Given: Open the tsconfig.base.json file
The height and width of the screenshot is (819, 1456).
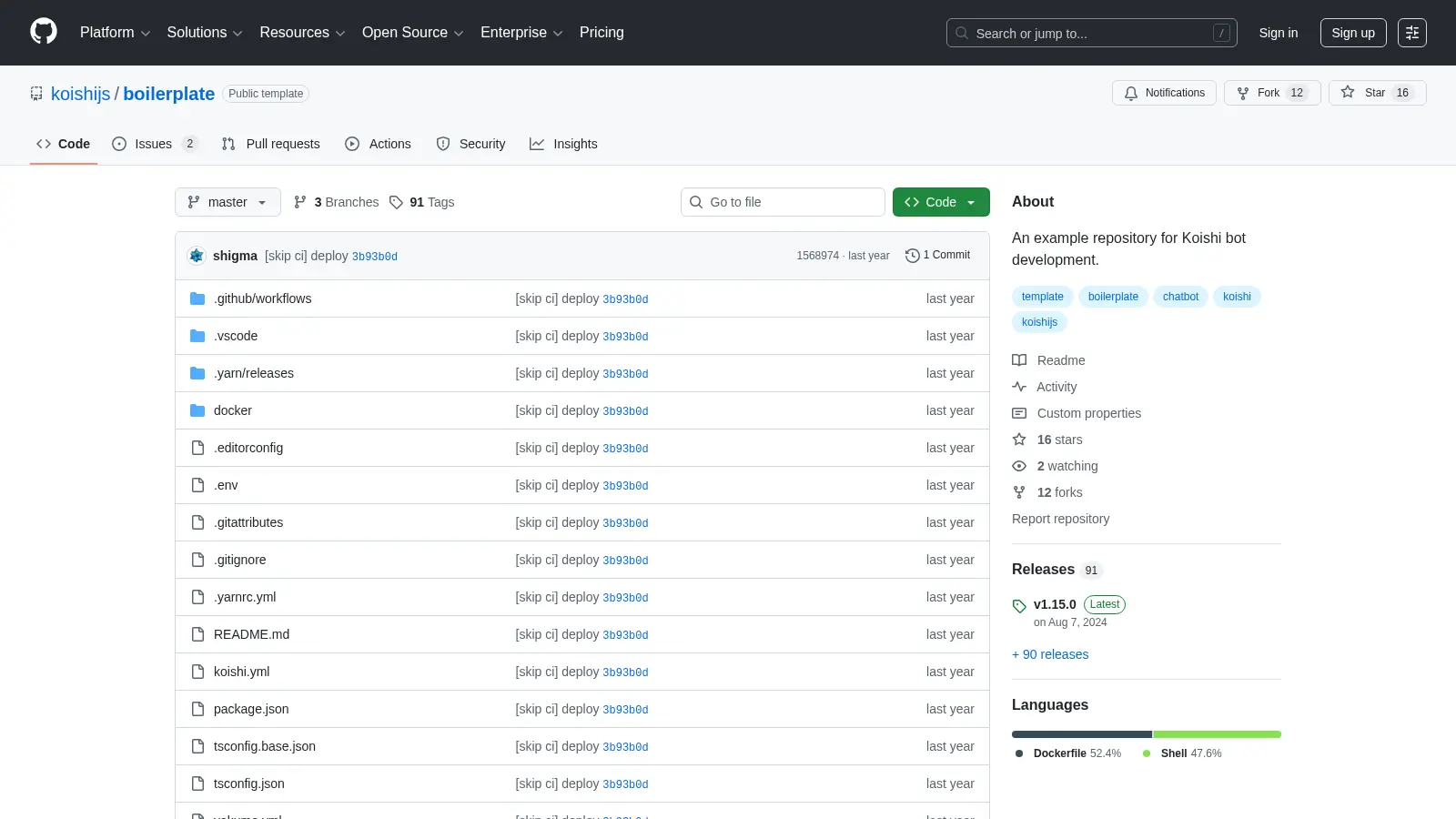Looking at the screenshot, I should 265,746.
